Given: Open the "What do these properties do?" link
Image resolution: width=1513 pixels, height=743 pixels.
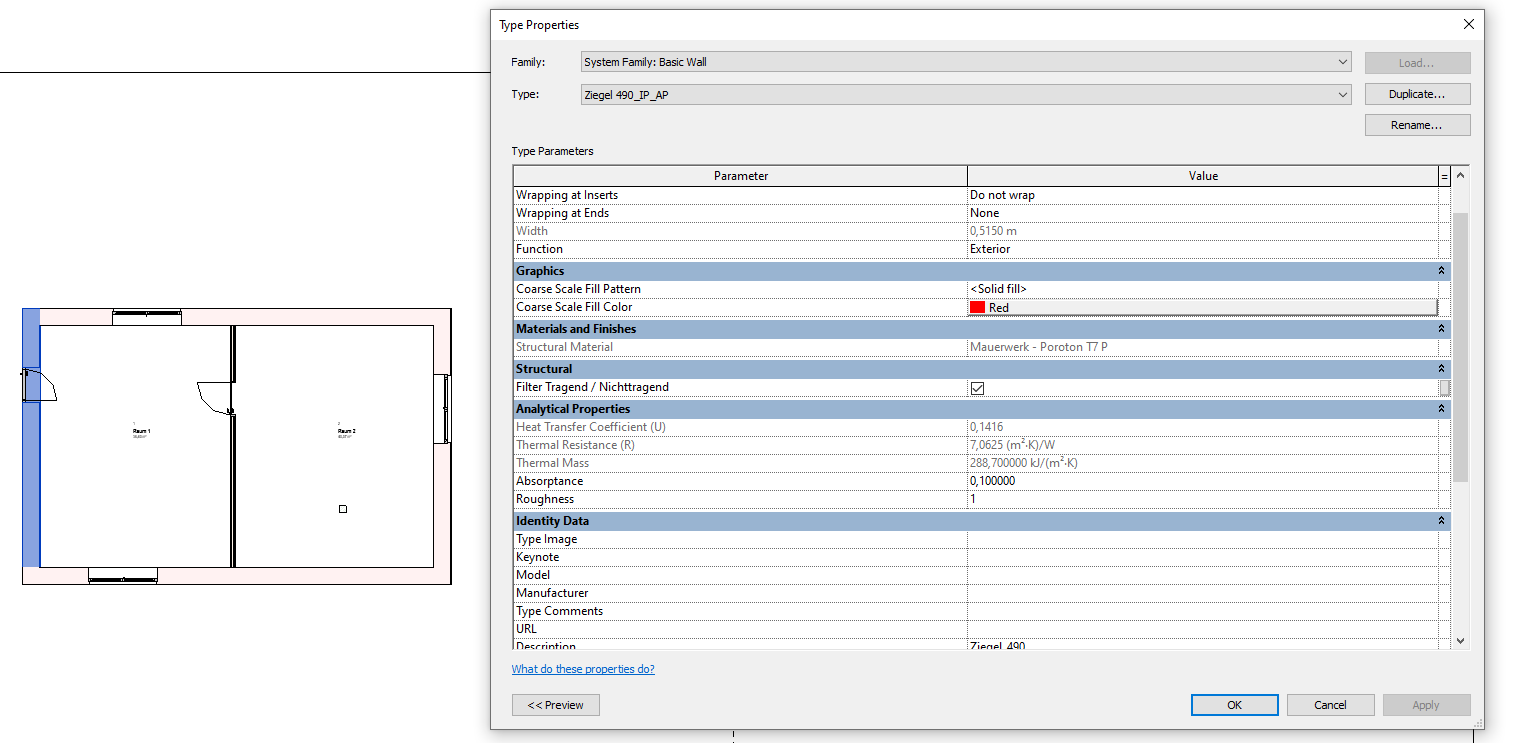Looking at the screenshot, I should pyautogui.click(x=583, y=668).
